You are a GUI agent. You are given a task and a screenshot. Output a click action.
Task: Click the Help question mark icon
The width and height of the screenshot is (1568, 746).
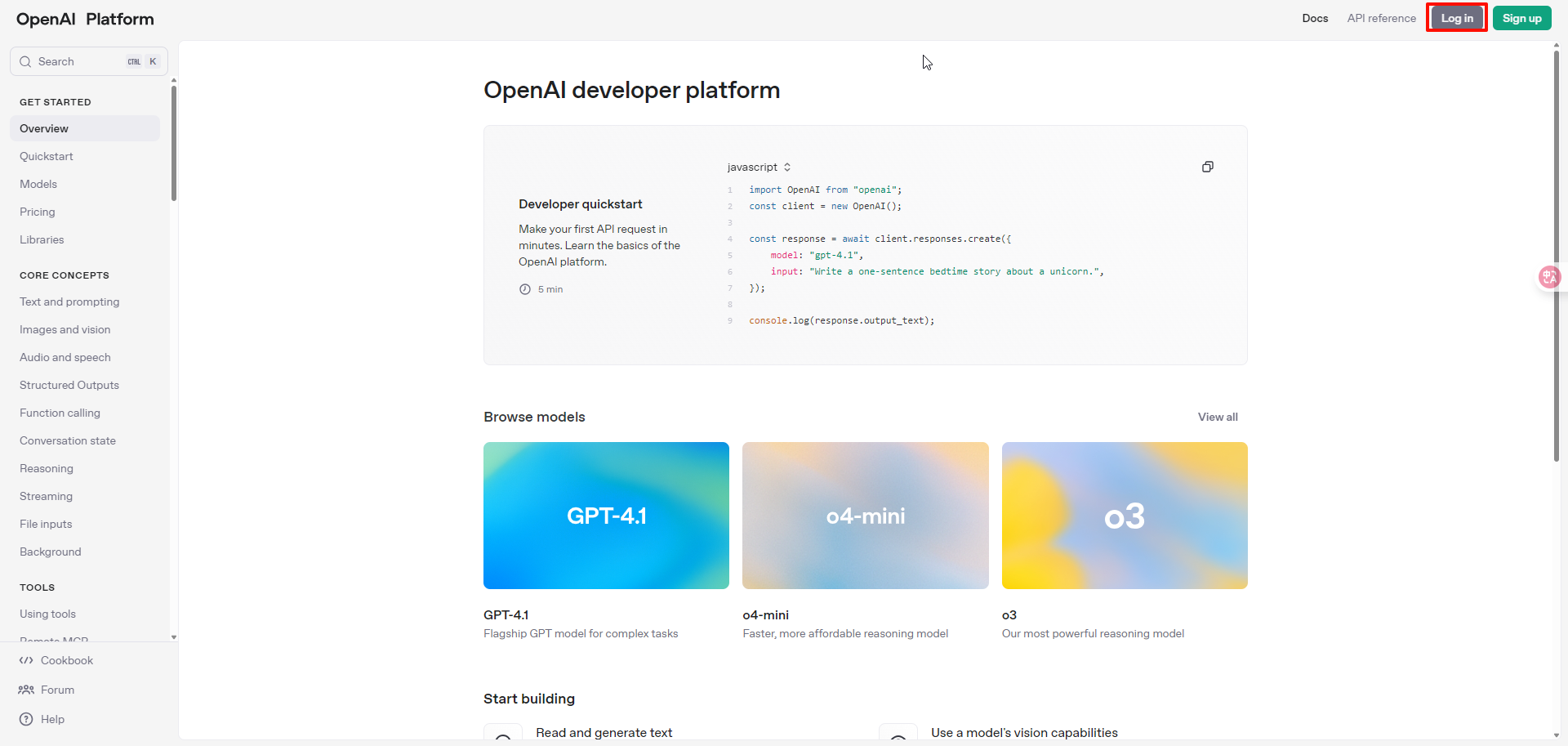coord(26,719)
